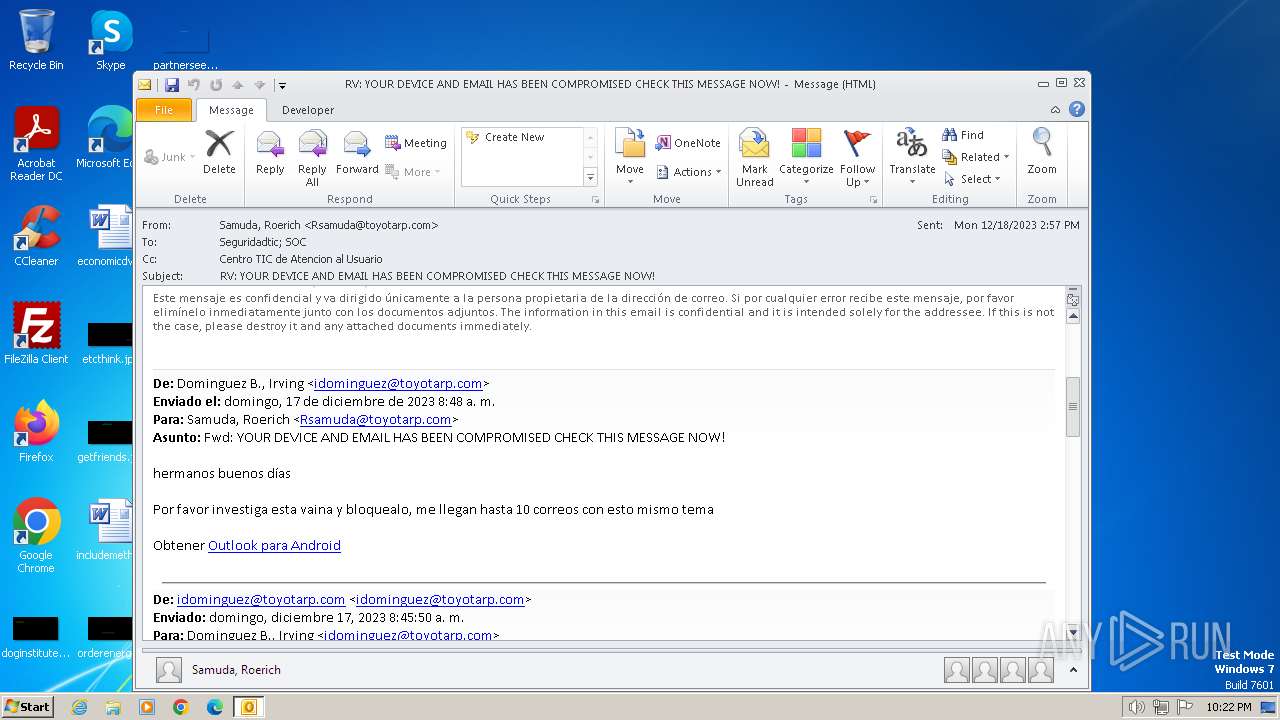
Task: Open the File tab
Action: [x=164, y=110]
